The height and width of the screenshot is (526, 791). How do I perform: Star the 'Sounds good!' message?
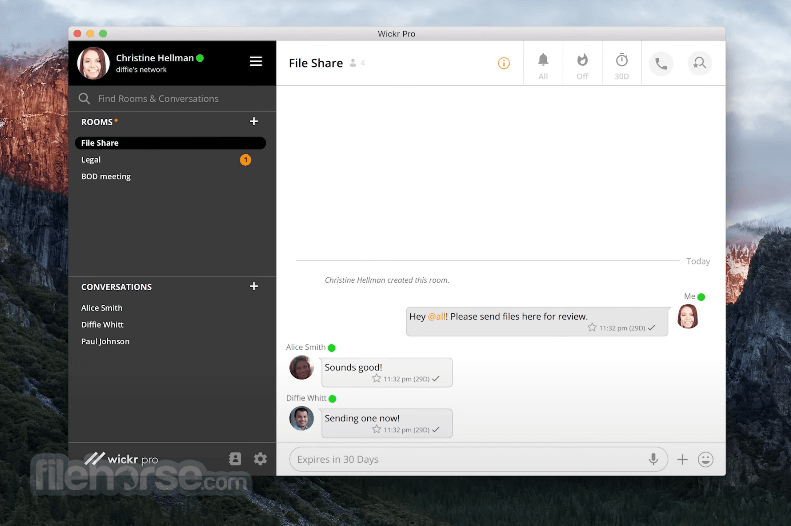[376, 378]
